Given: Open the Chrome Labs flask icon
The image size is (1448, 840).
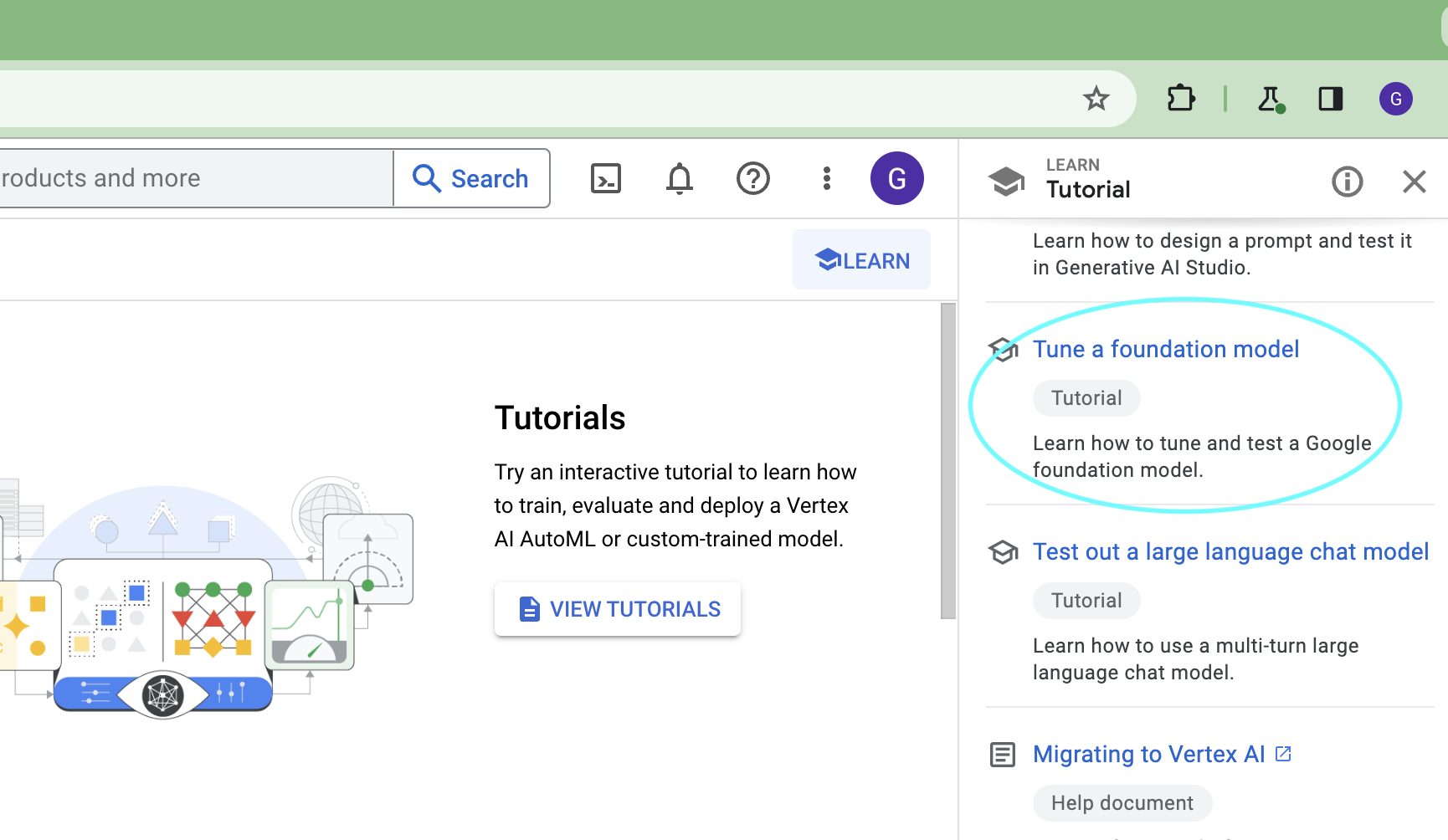Looking at the screenshot, I should click(1271, 99).
